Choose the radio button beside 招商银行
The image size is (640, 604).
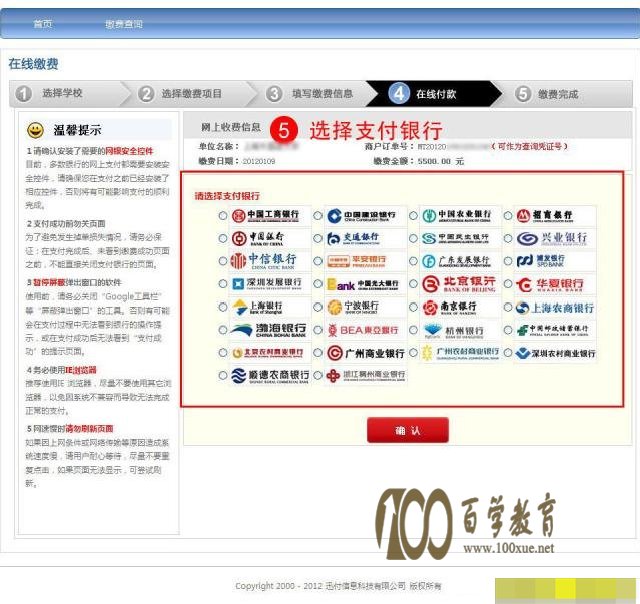tap(507, 216)
